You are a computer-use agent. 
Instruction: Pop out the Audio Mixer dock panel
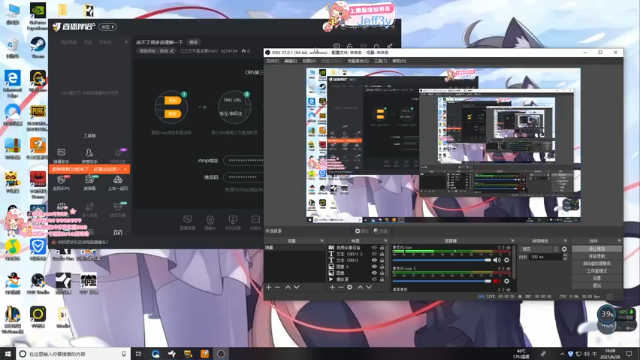pos(513,241)
